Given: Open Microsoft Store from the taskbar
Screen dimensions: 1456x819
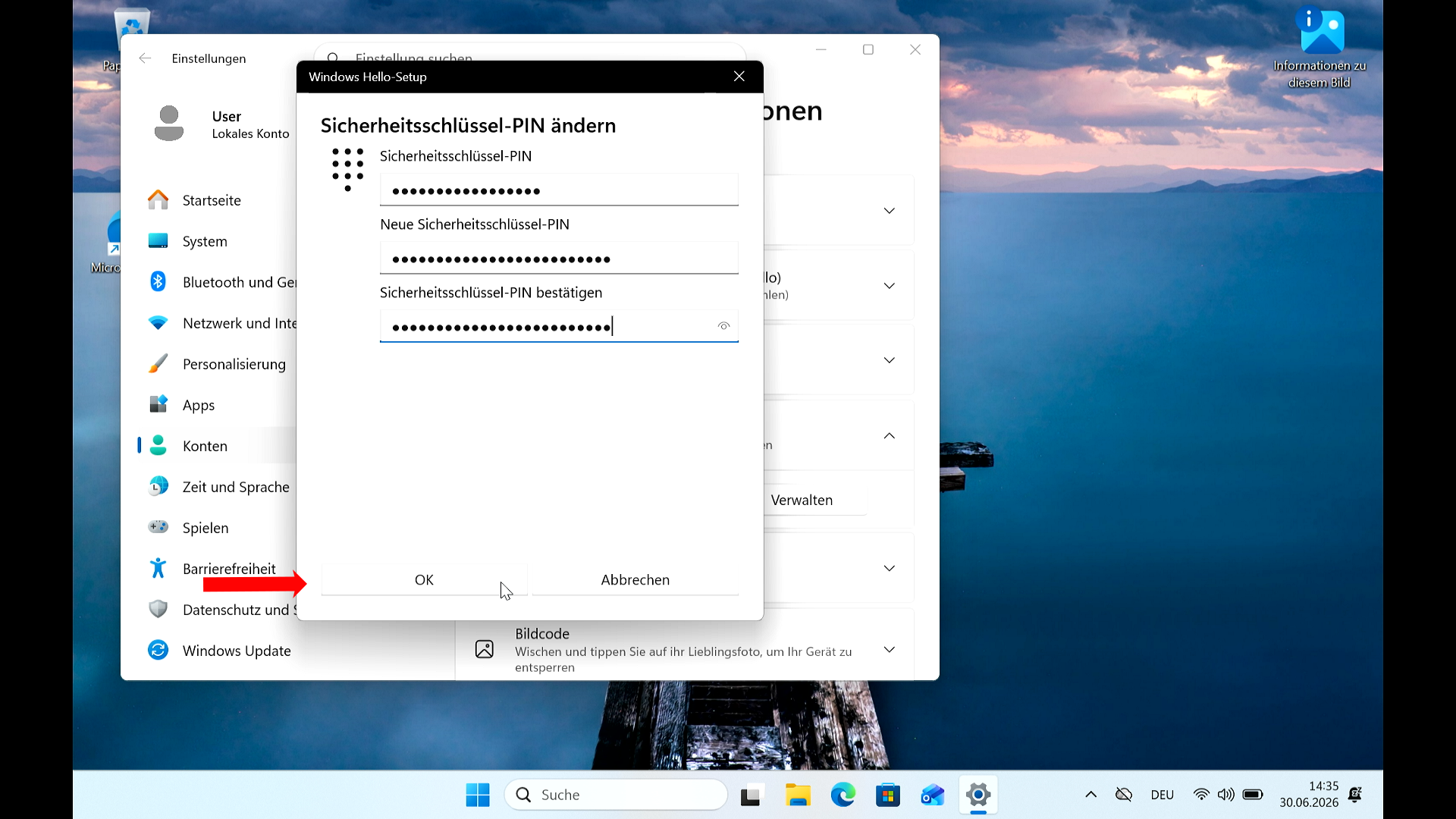Looking at the screenshot, I should tap(888, 795).
